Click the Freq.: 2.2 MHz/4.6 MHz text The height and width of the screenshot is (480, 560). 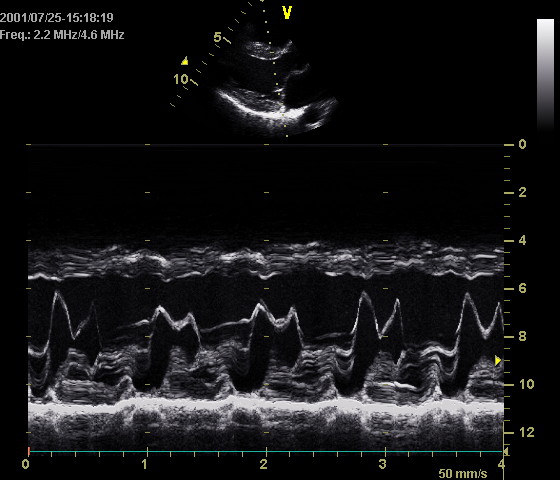tap(62, 35)
